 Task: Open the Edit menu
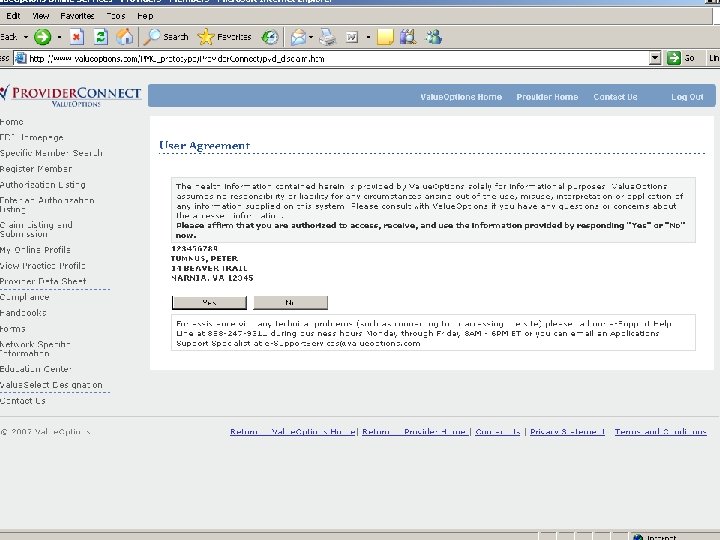pos(13,16)
